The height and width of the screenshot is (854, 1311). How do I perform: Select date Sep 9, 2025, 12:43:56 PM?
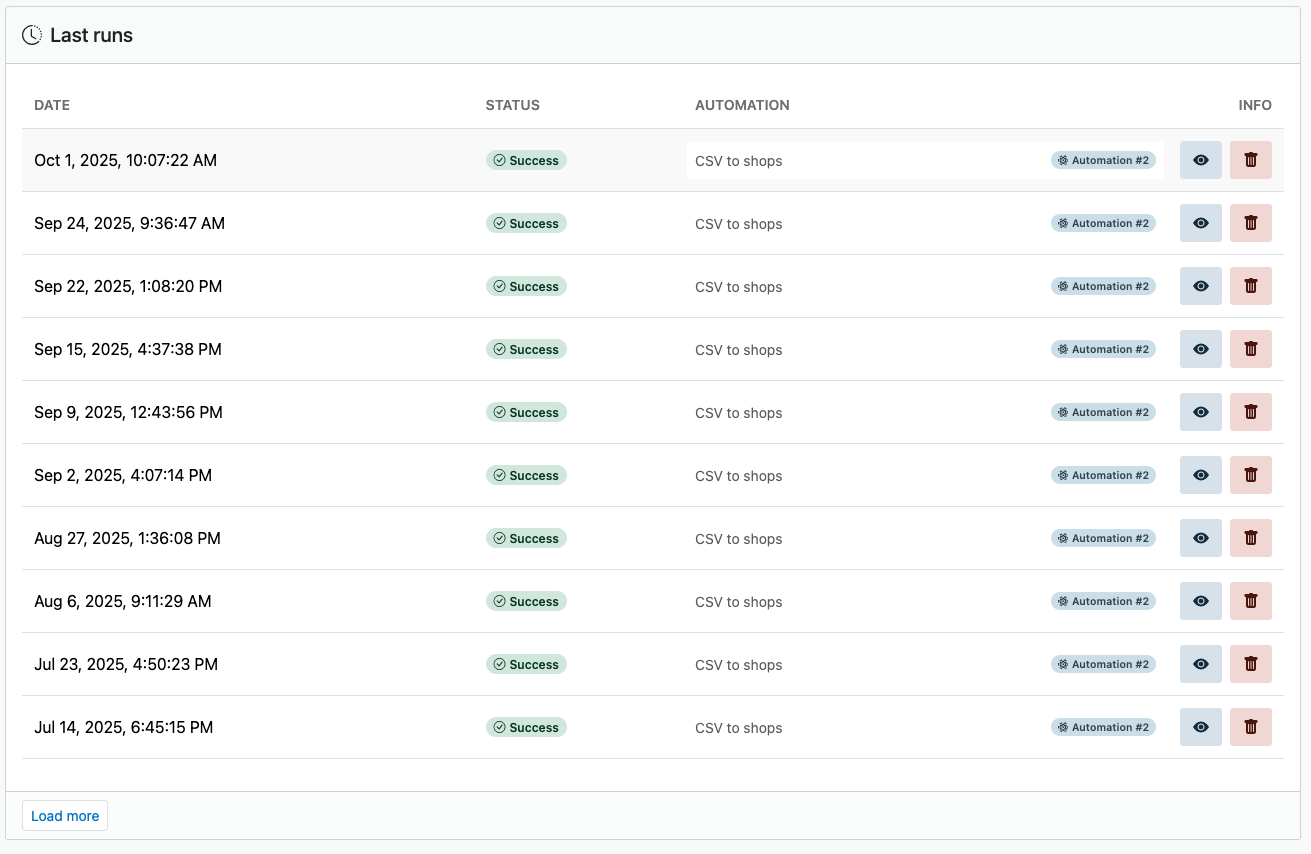pos(128,412)
